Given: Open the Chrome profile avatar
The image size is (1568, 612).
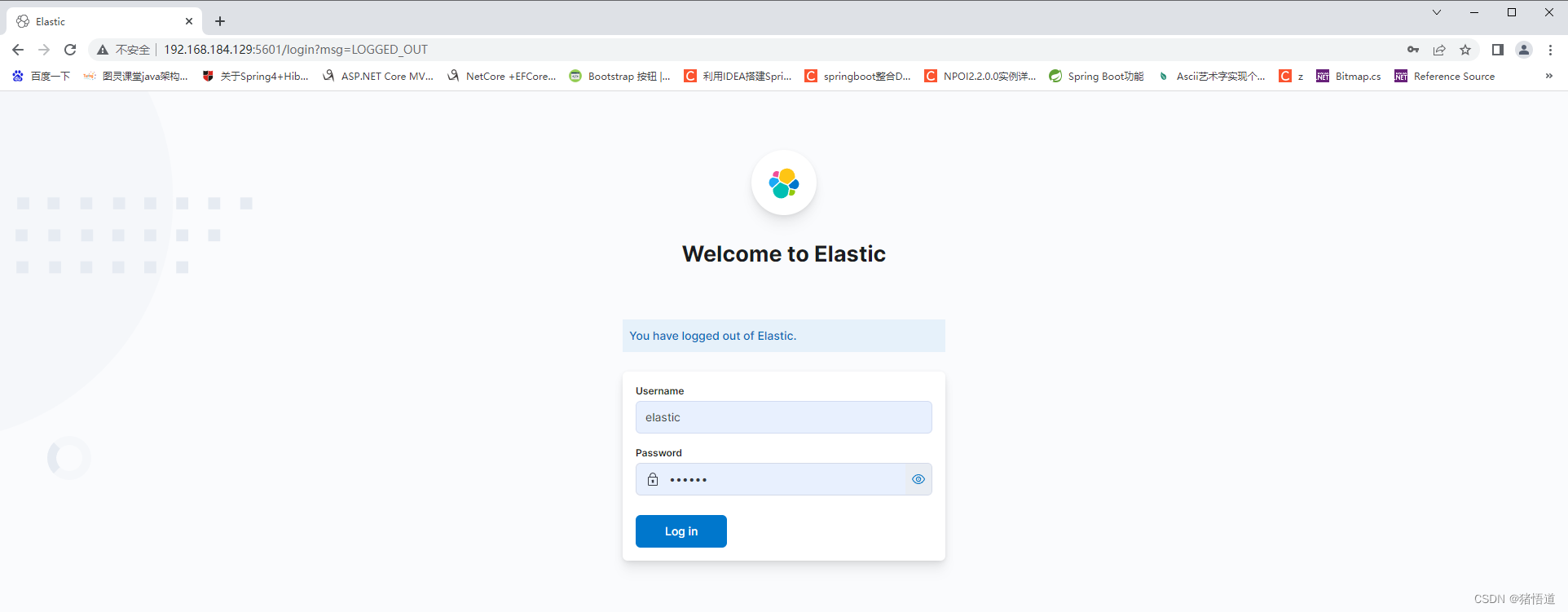Looking at the screenshot, I should pos(1524,50).
